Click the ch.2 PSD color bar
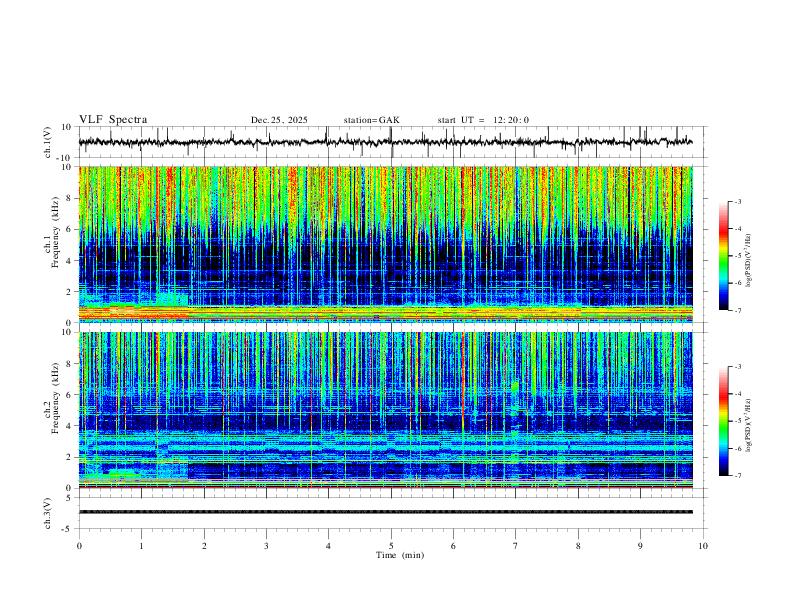 (x=724, y=421)
